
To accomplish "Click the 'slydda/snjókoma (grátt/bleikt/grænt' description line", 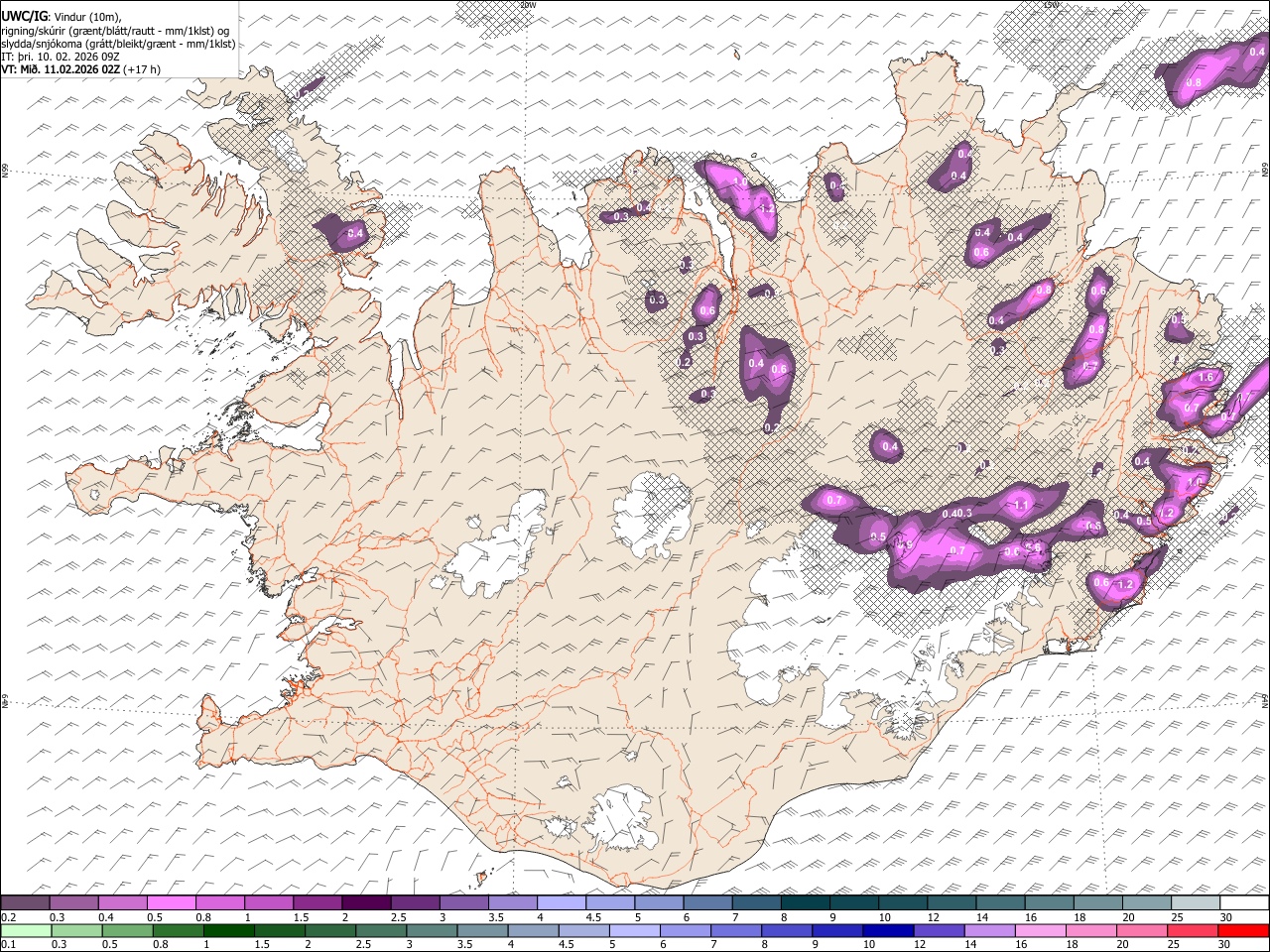I will tap(118, 44).
